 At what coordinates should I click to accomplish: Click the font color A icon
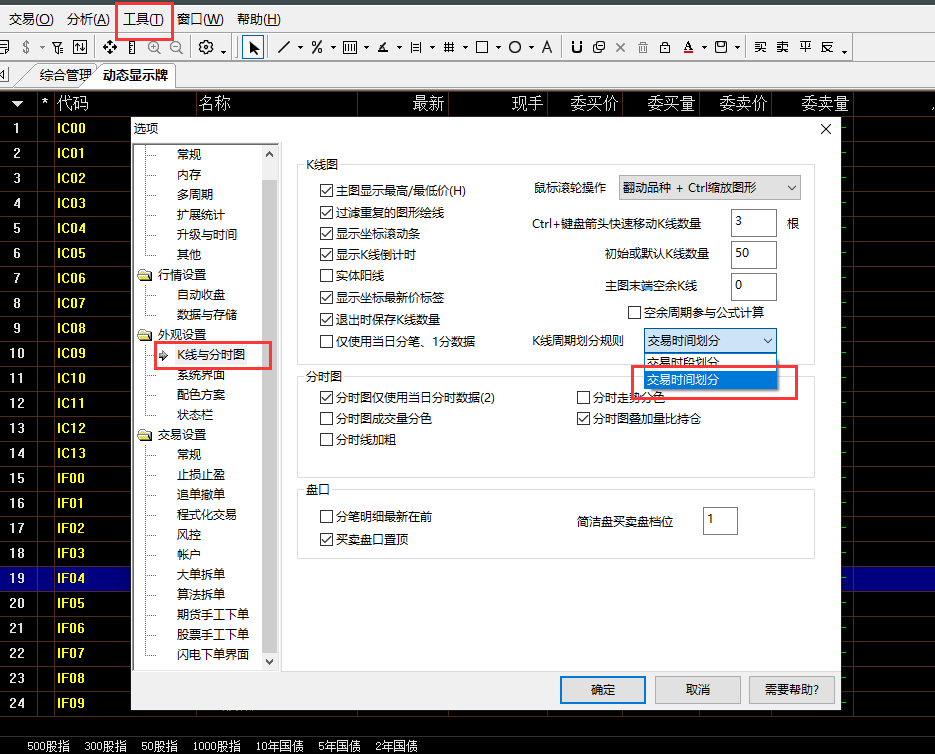(x=688, y=48)
